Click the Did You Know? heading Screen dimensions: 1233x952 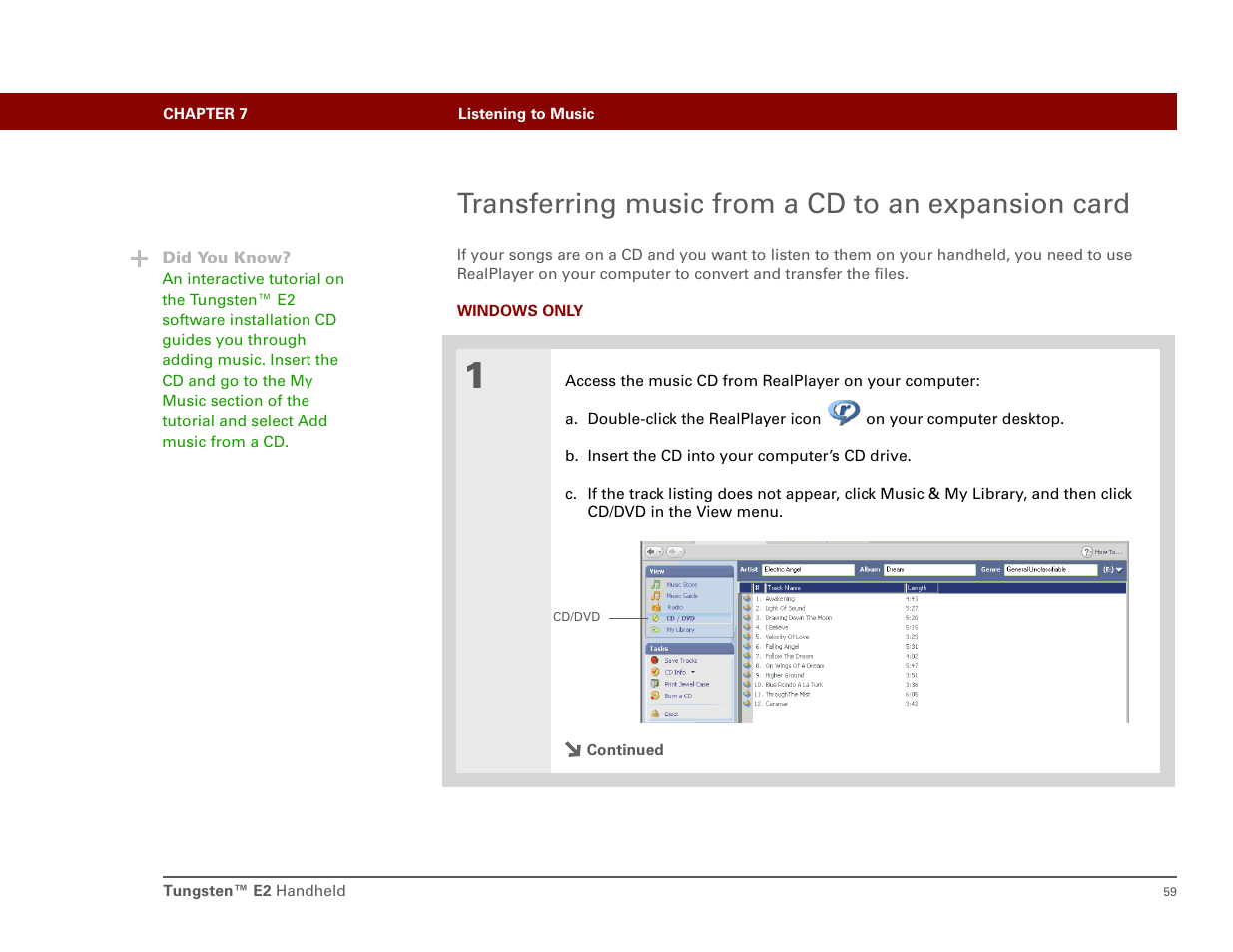pos(227,258)
